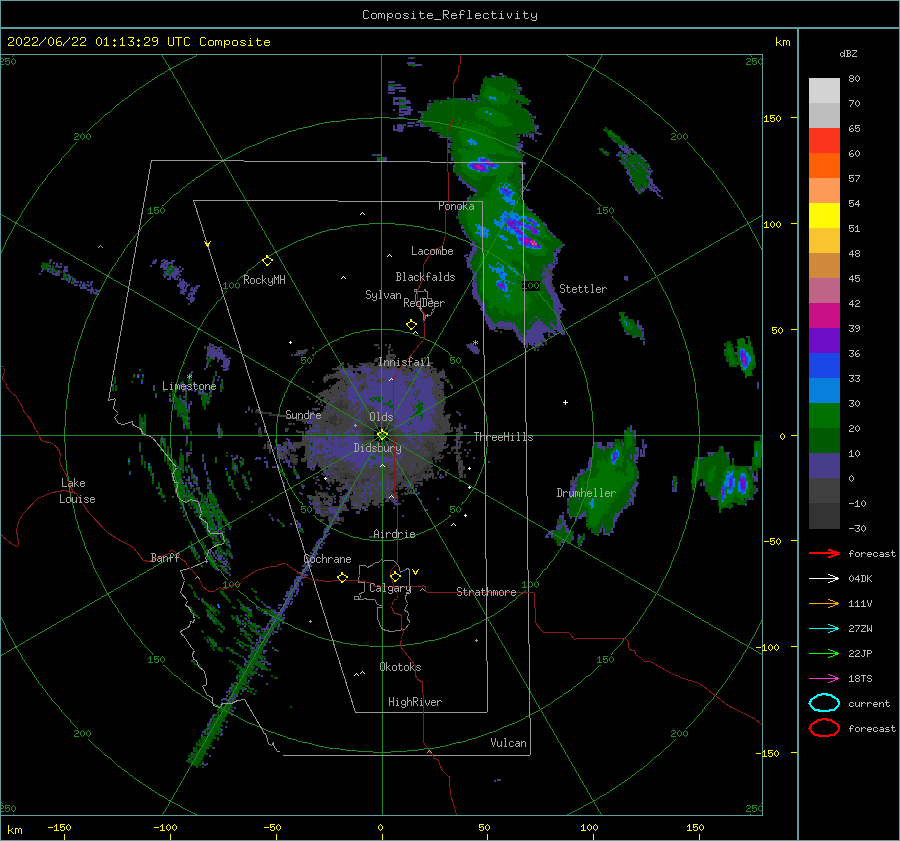Click the yellow 51-54 dBZ color swatch

pos(824,216)
